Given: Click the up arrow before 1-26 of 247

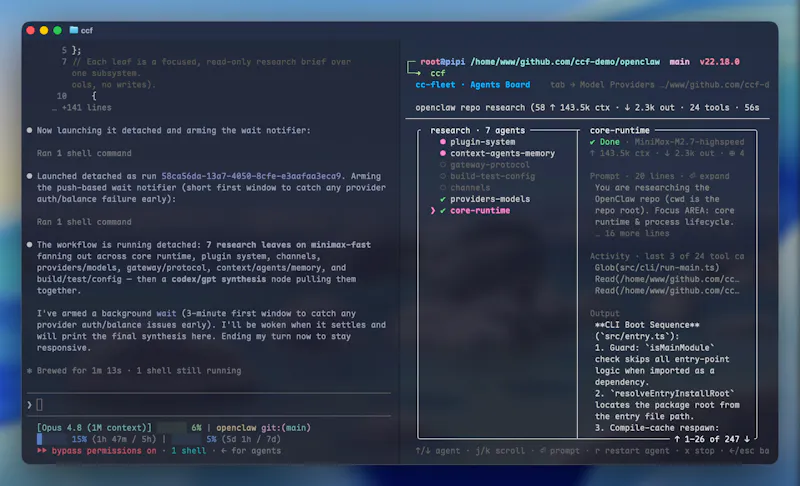Looking at the screenshot, I should [x=677, y=439].
